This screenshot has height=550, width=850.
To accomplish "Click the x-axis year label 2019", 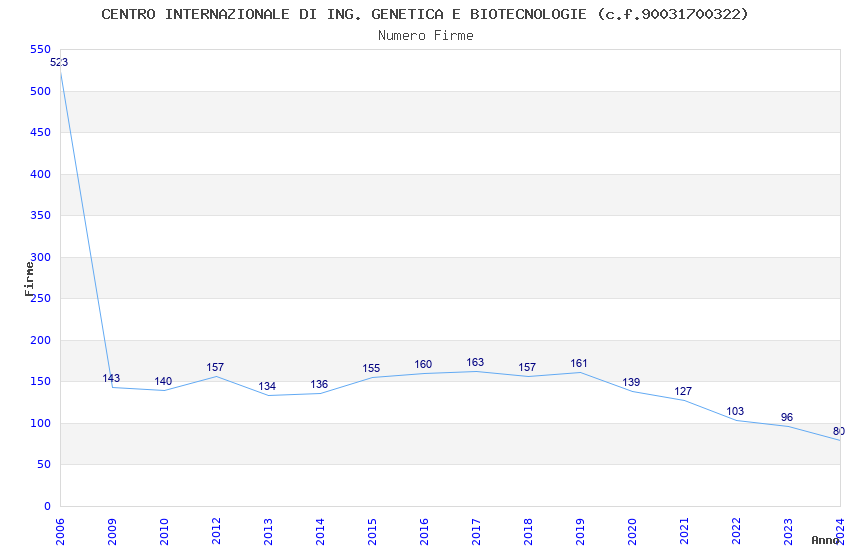I will 580,531.
